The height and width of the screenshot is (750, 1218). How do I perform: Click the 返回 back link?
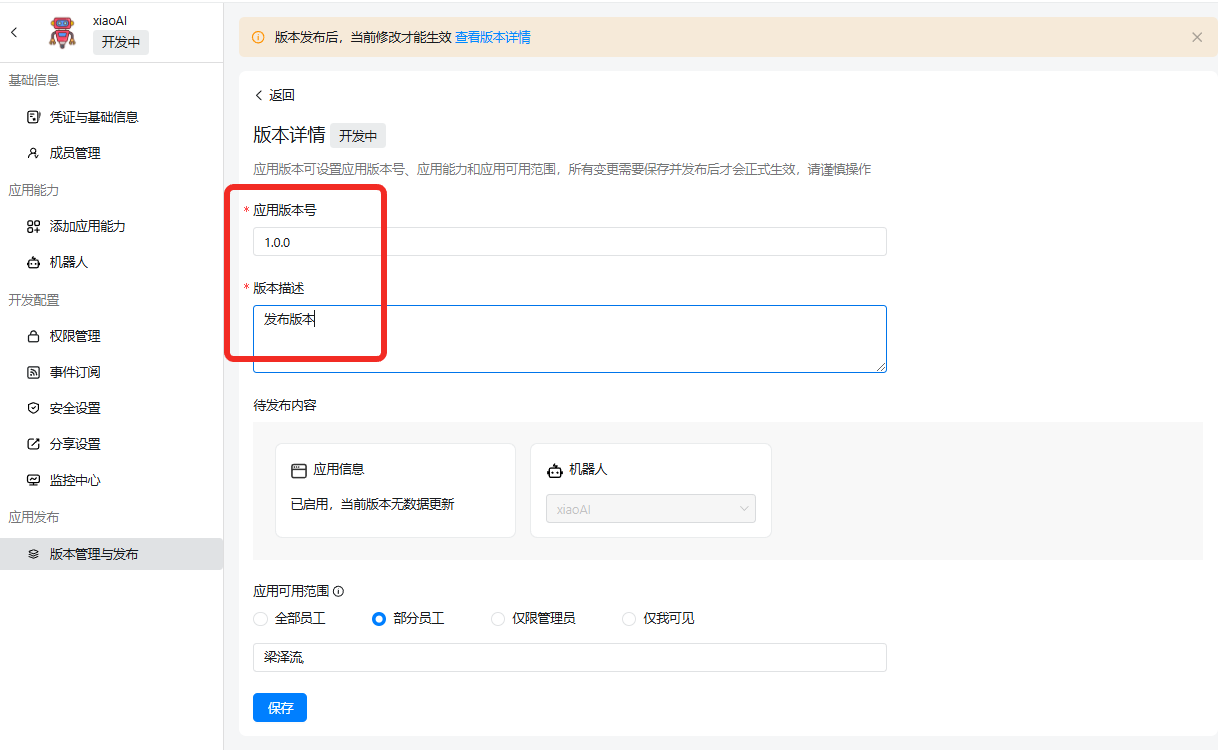(x=274, y=95)
